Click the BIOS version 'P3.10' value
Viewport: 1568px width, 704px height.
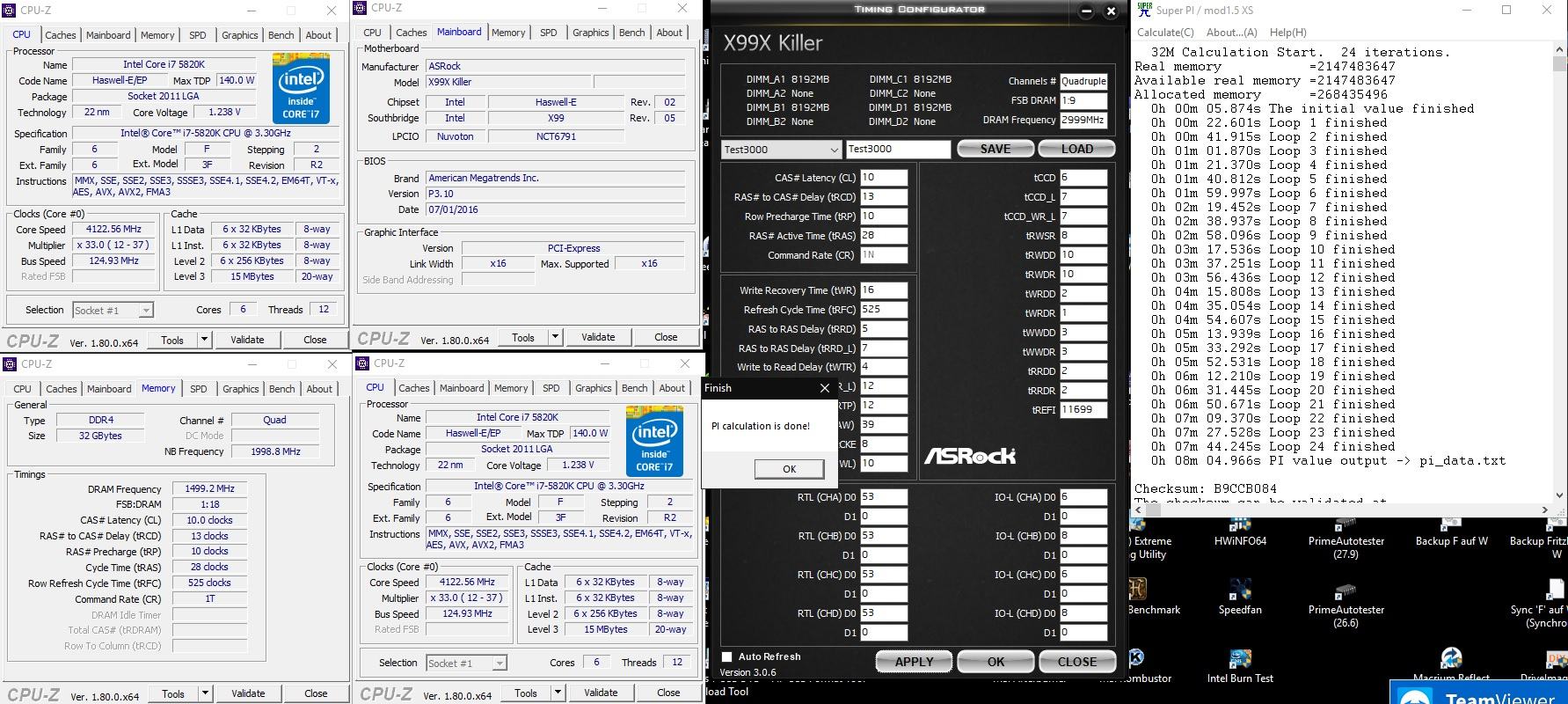tap(556, 194)
